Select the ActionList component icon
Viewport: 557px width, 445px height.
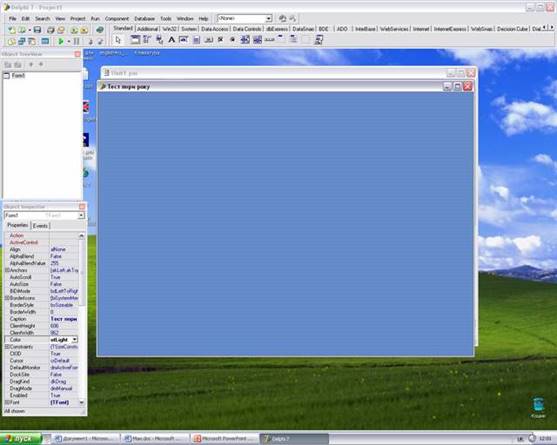(x=319, y=40)
